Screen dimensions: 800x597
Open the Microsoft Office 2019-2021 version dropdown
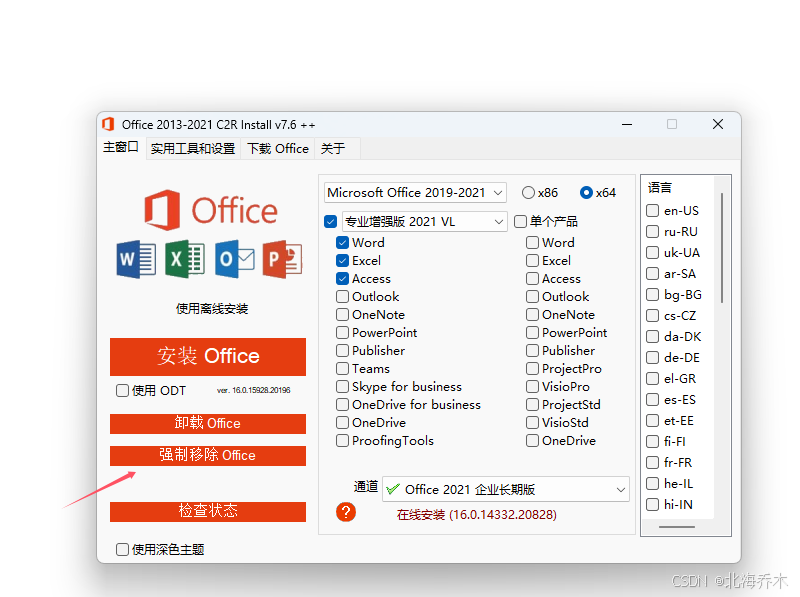point(415,192)
